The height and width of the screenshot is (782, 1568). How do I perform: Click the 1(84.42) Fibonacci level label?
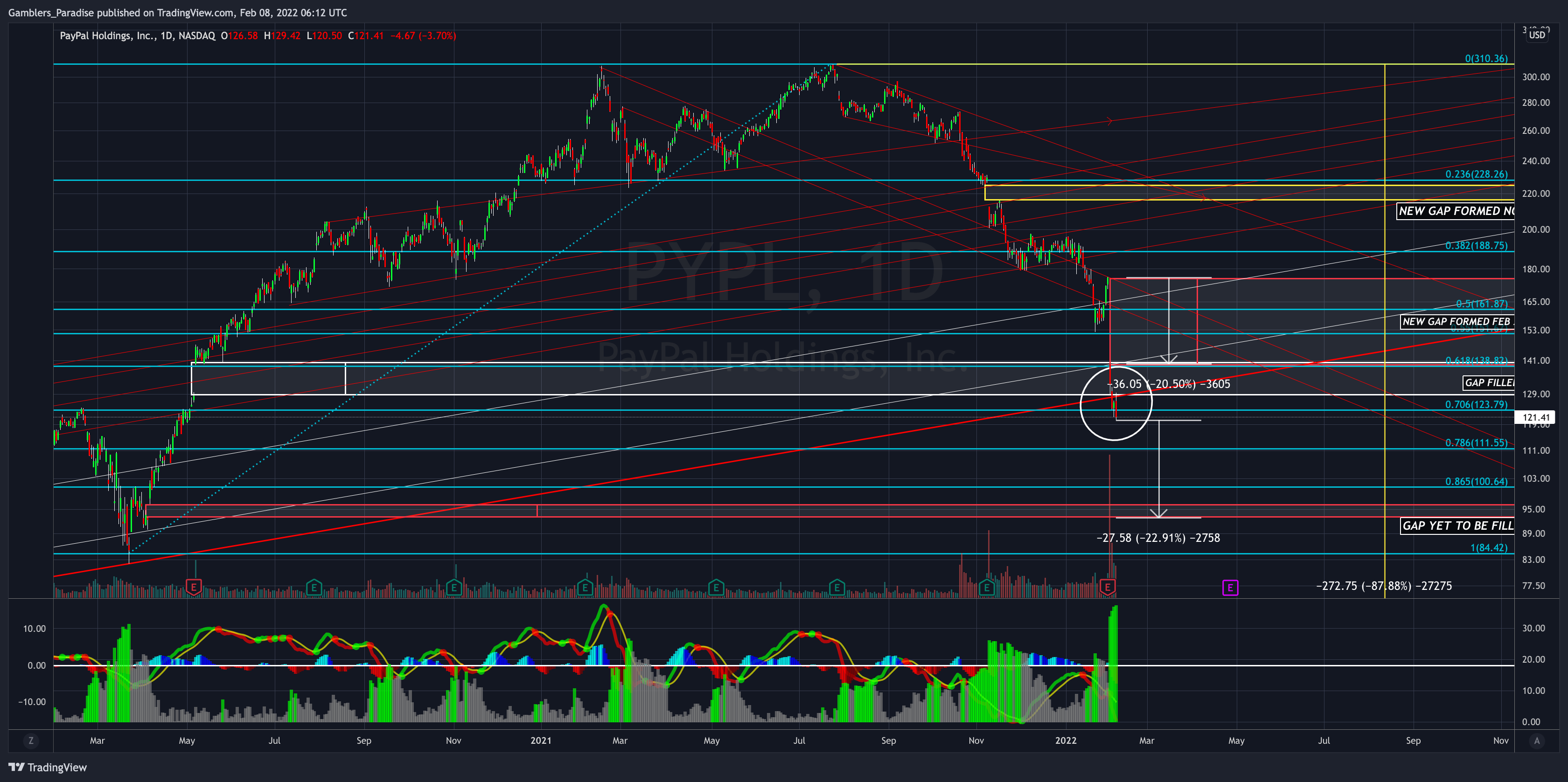pos(1489,548)
